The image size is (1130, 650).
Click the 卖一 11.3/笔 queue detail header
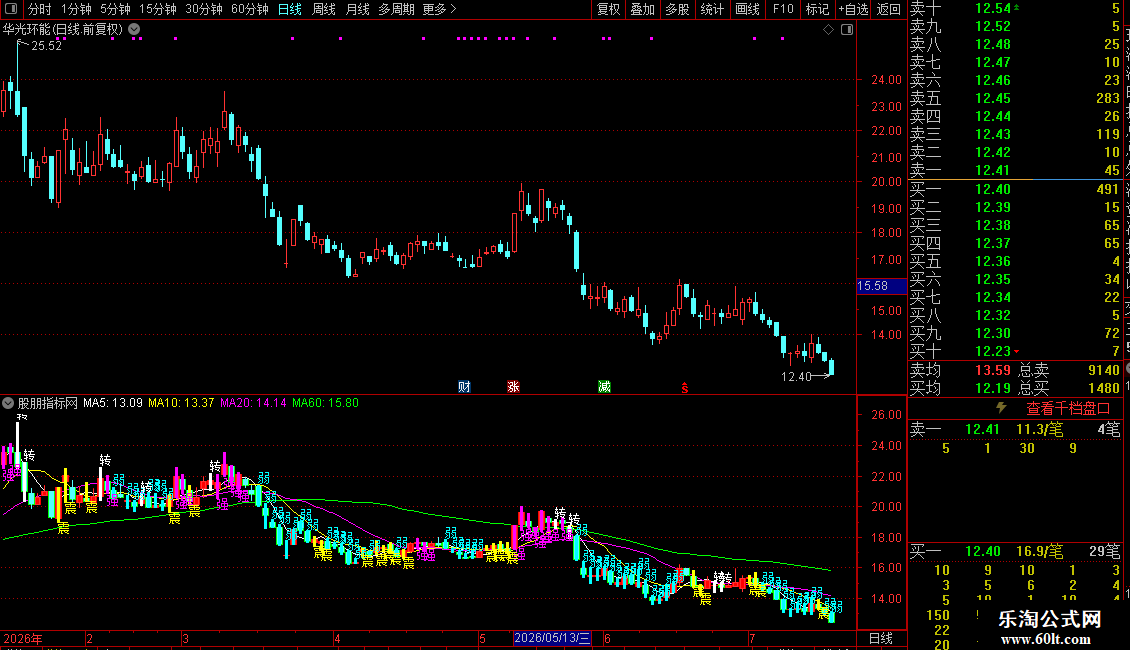coord(1015,429)
